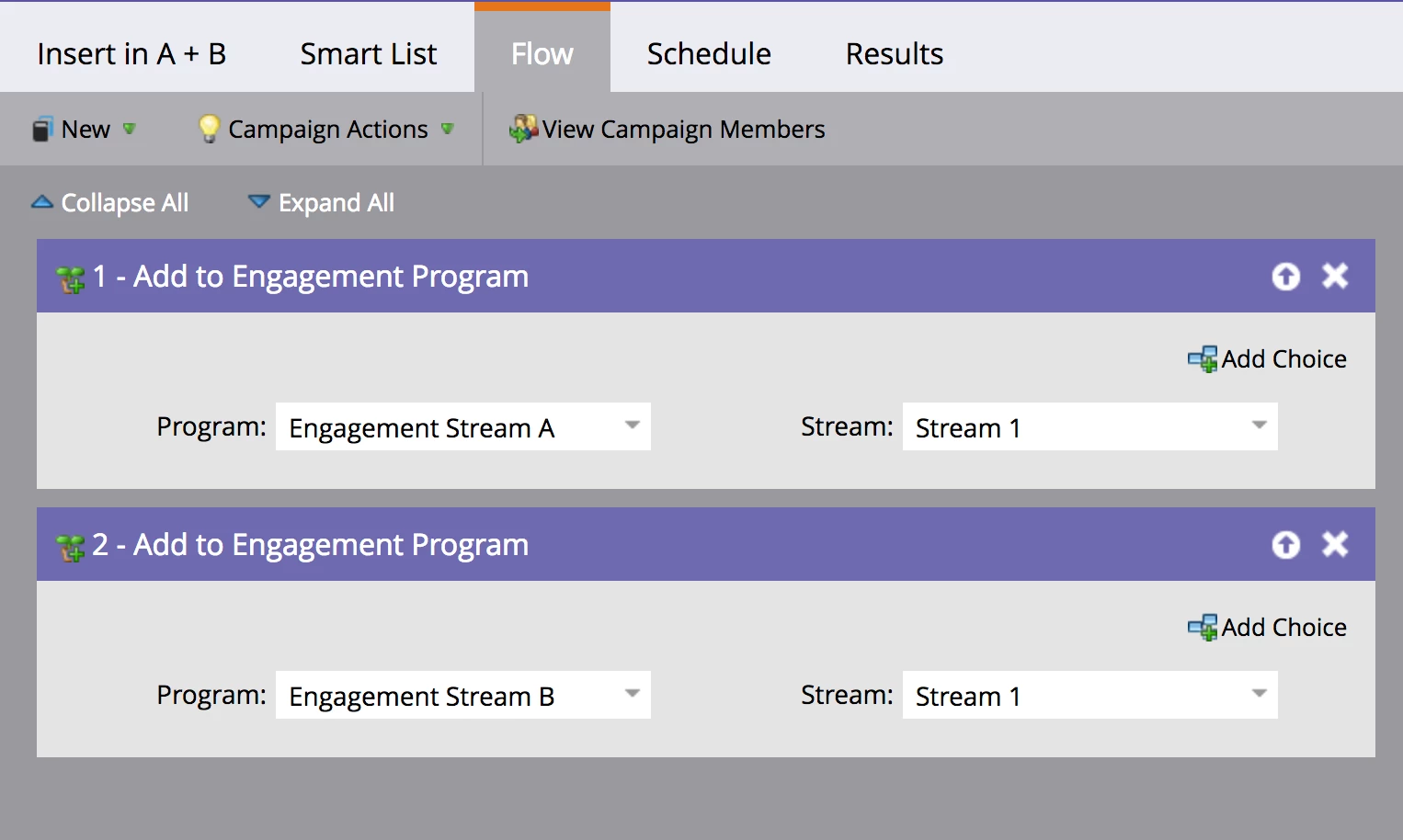
Task: Open Stream dropdown in step 2
Action: pyautogui.click(x=1090, y=695)
